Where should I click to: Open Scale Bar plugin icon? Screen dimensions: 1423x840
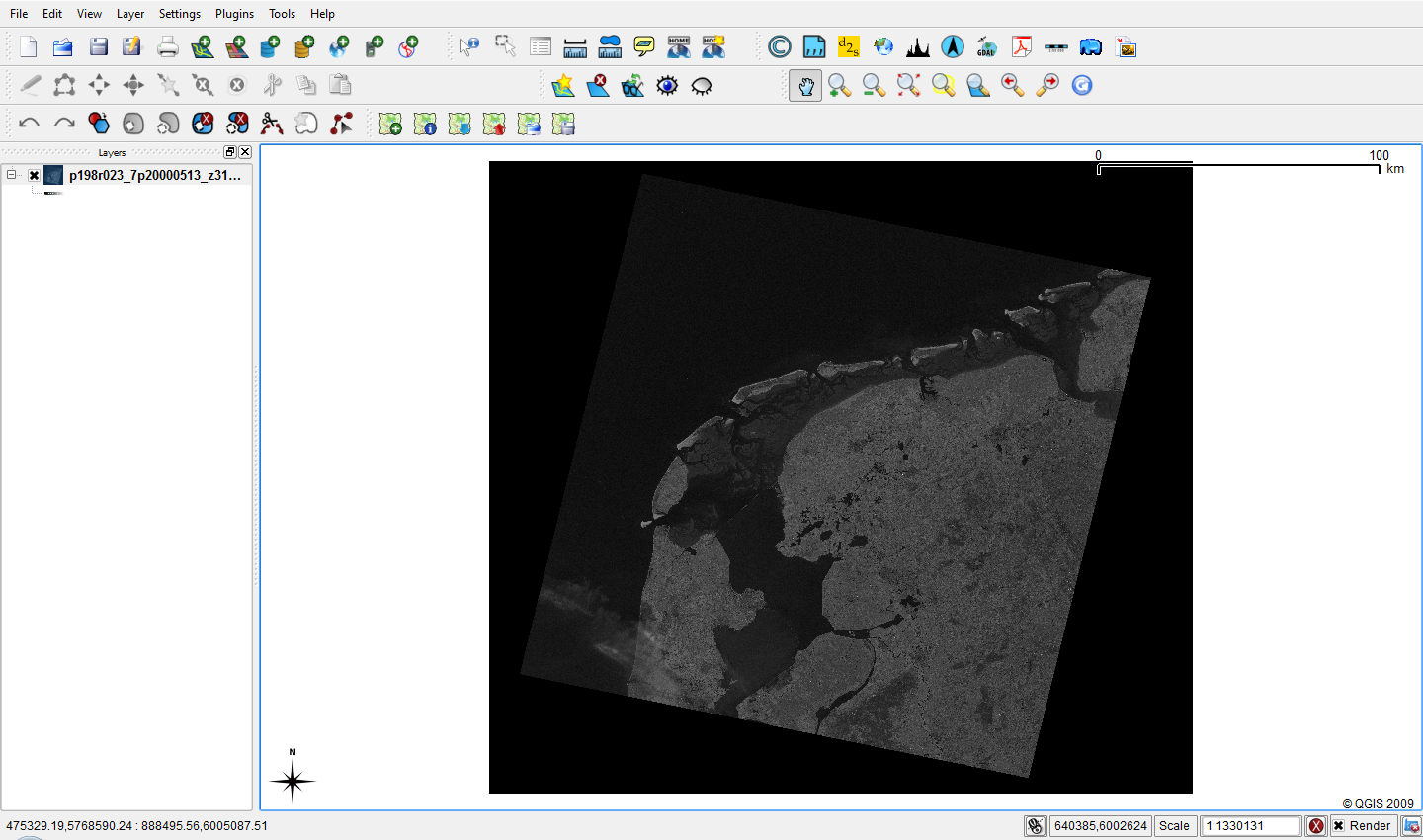coord(1056,46)
